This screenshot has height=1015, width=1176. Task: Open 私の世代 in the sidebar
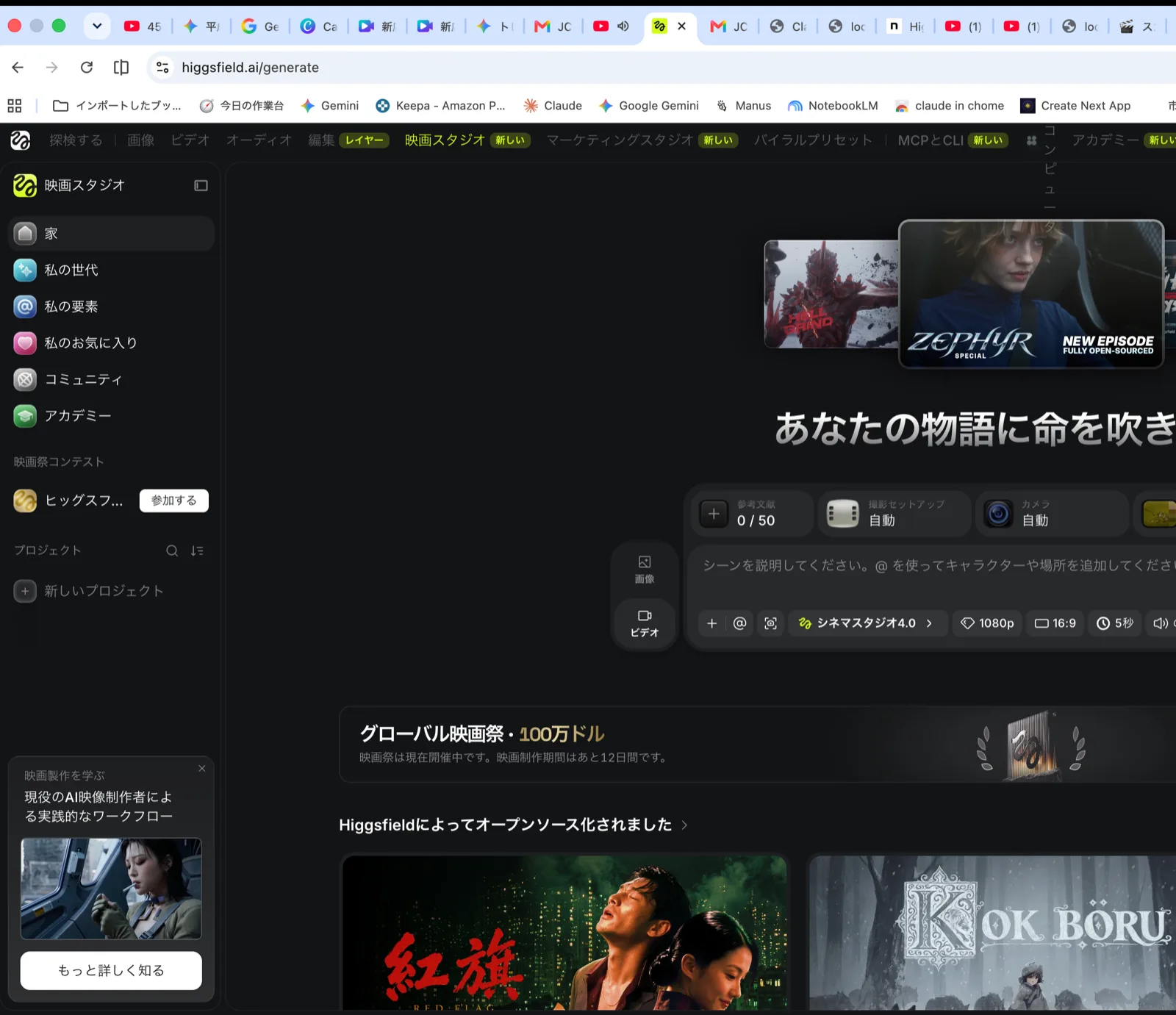click(x=111, y=270)
